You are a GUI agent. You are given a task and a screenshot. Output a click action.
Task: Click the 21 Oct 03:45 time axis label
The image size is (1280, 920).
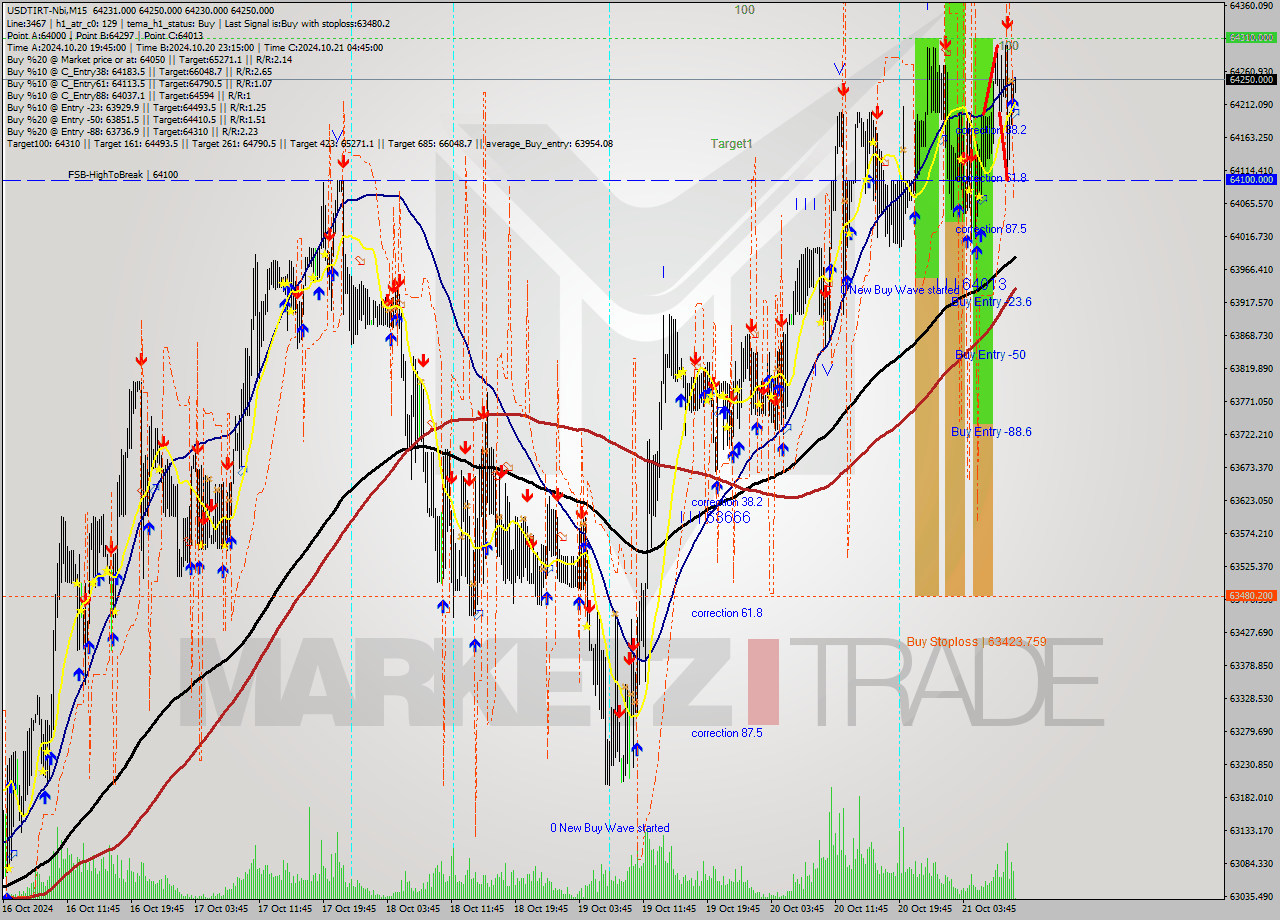pos(989,909)
